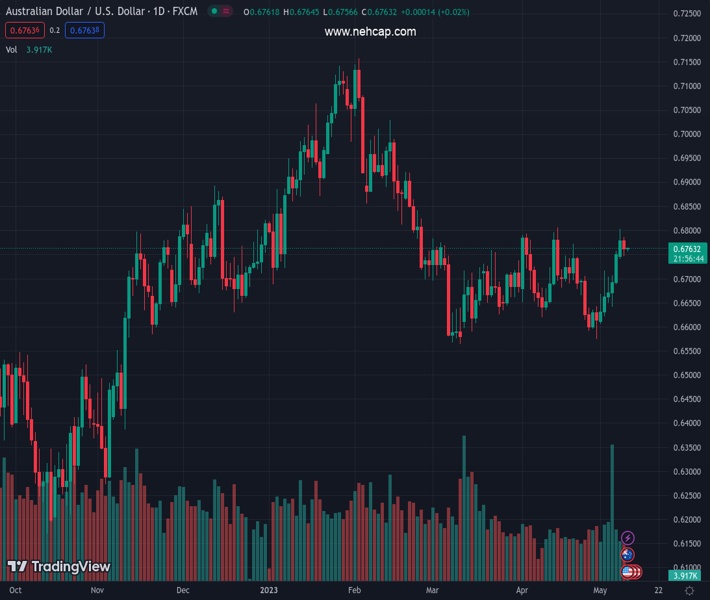Click the Feb label on time axis
The height and width of the screenshot is (600, 710).
(x=354, y=590)
